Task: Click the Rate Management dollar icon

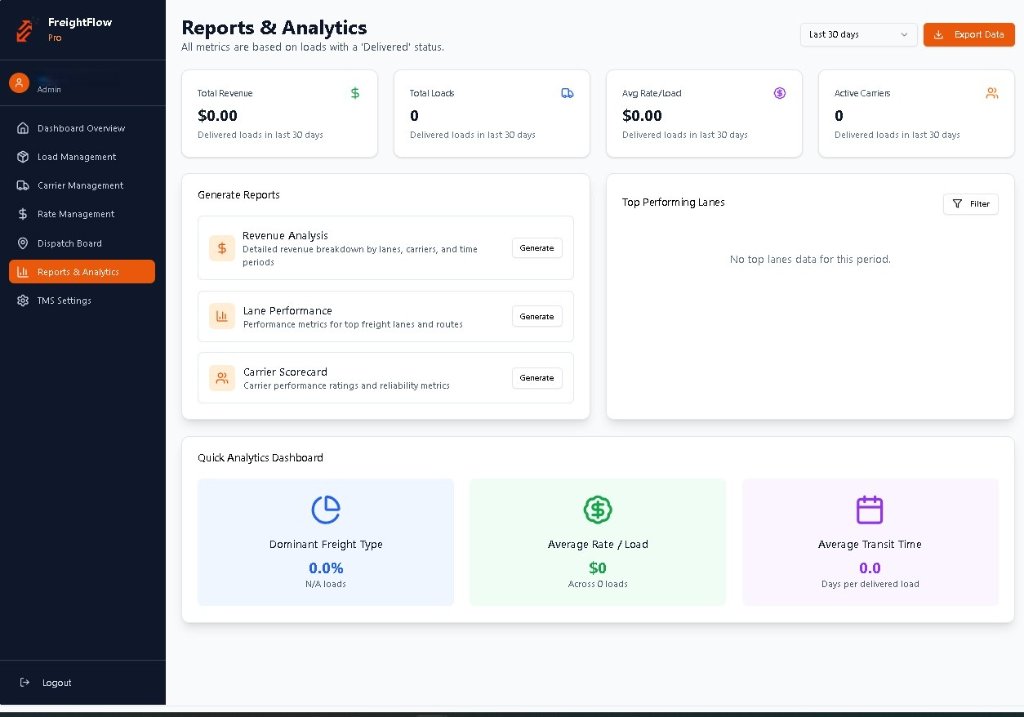Action: point(23,214)
